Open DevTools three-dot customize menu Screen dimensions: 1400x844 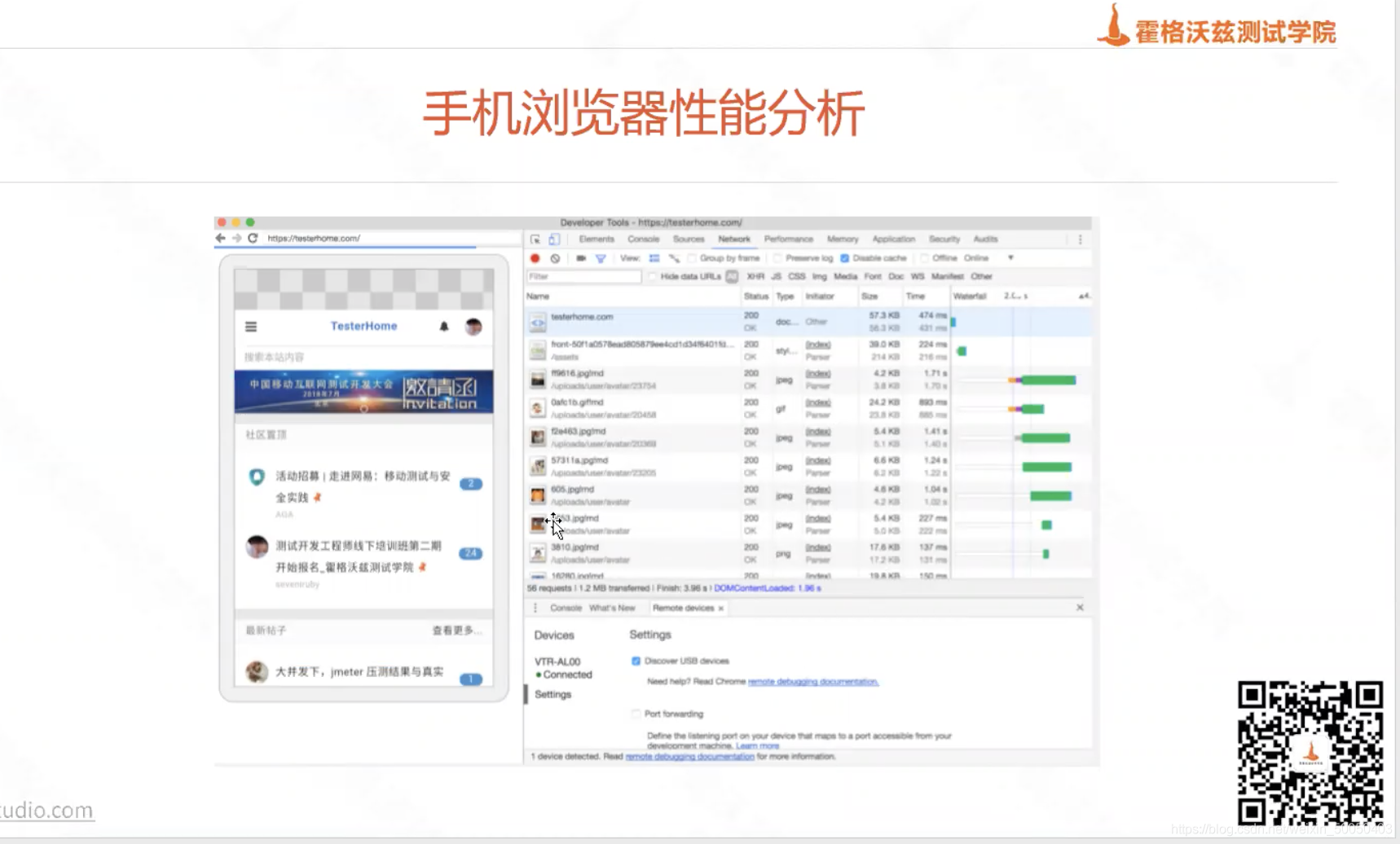1081,240
